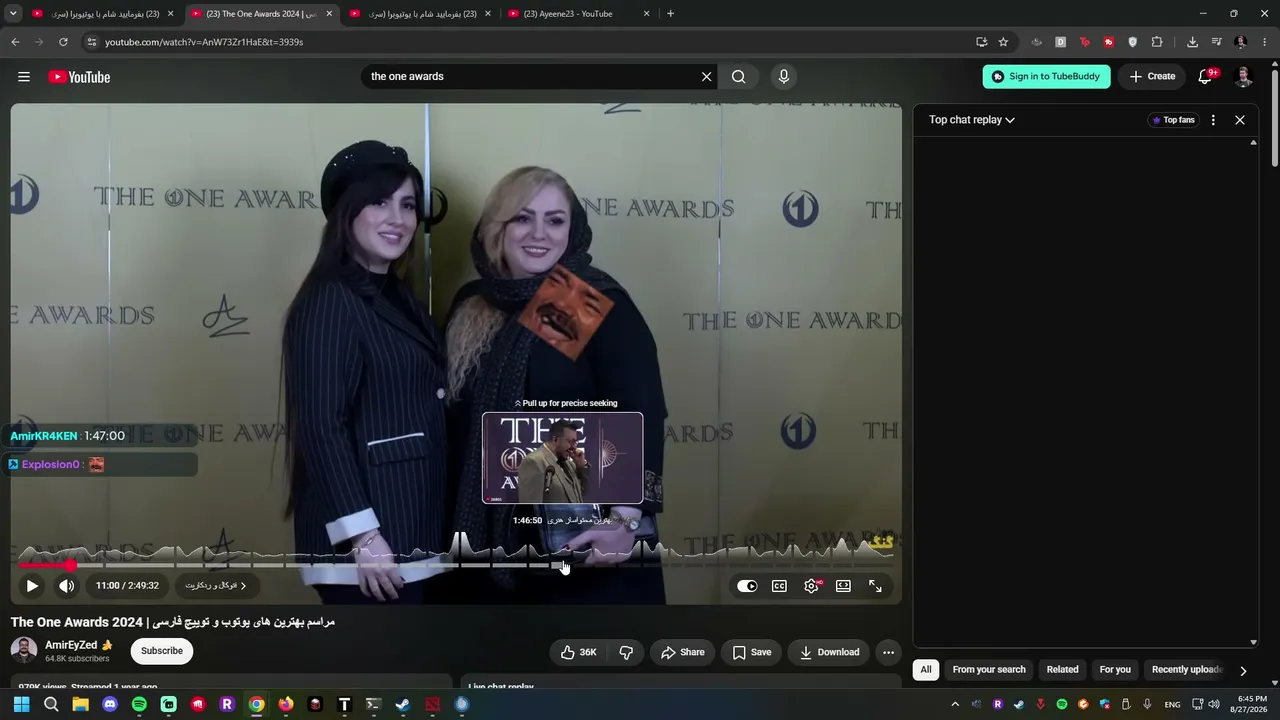Open the YouTube account avatar menu
This screenshot has width=1280, height=720.
tap(1243, 76)
